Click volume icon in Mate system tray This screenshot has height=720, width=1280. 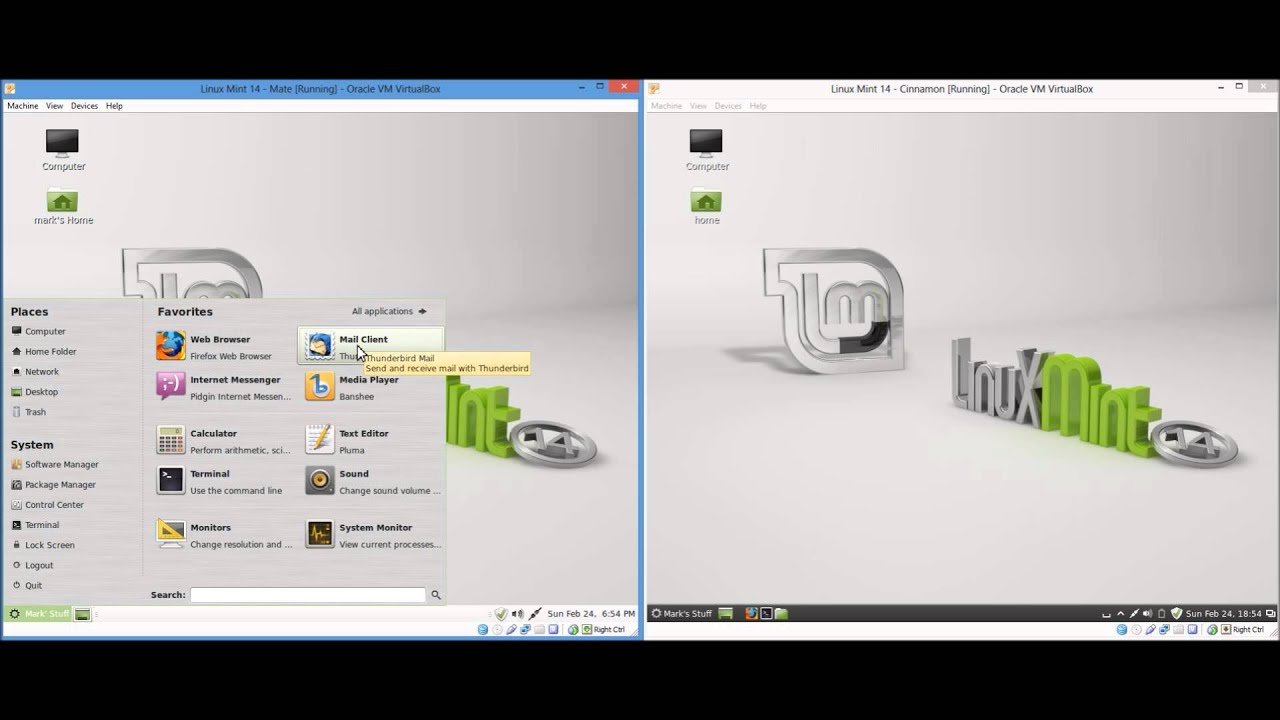[x=517, y=614]
